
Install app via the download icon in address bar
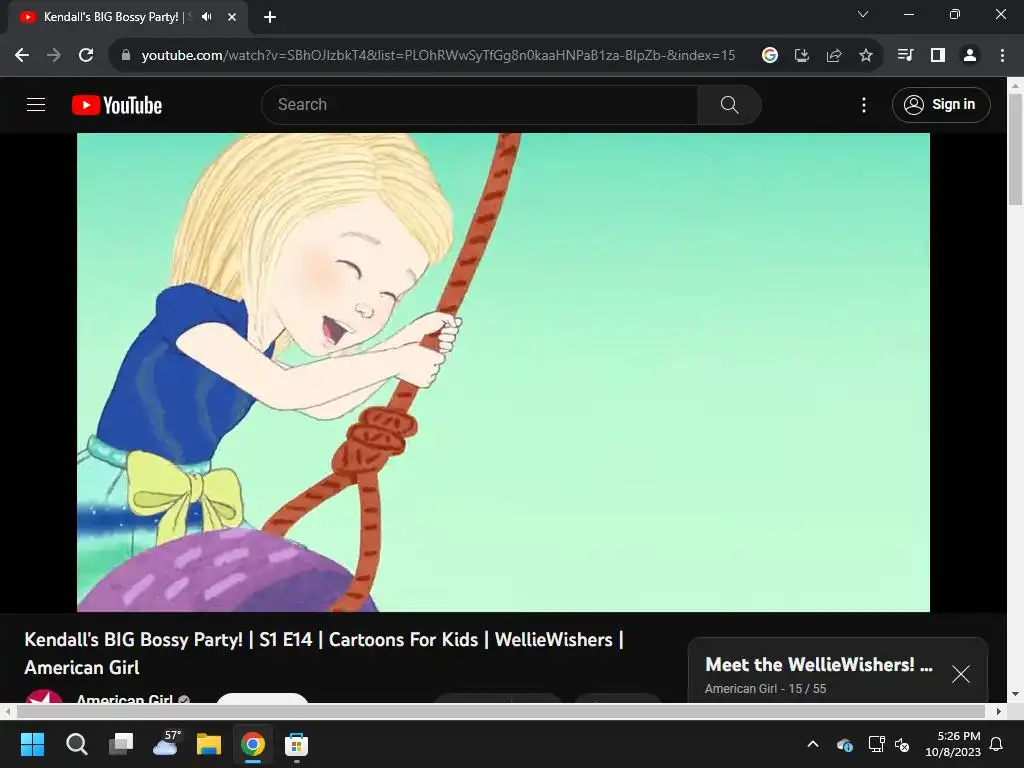(x=802, y=56)
